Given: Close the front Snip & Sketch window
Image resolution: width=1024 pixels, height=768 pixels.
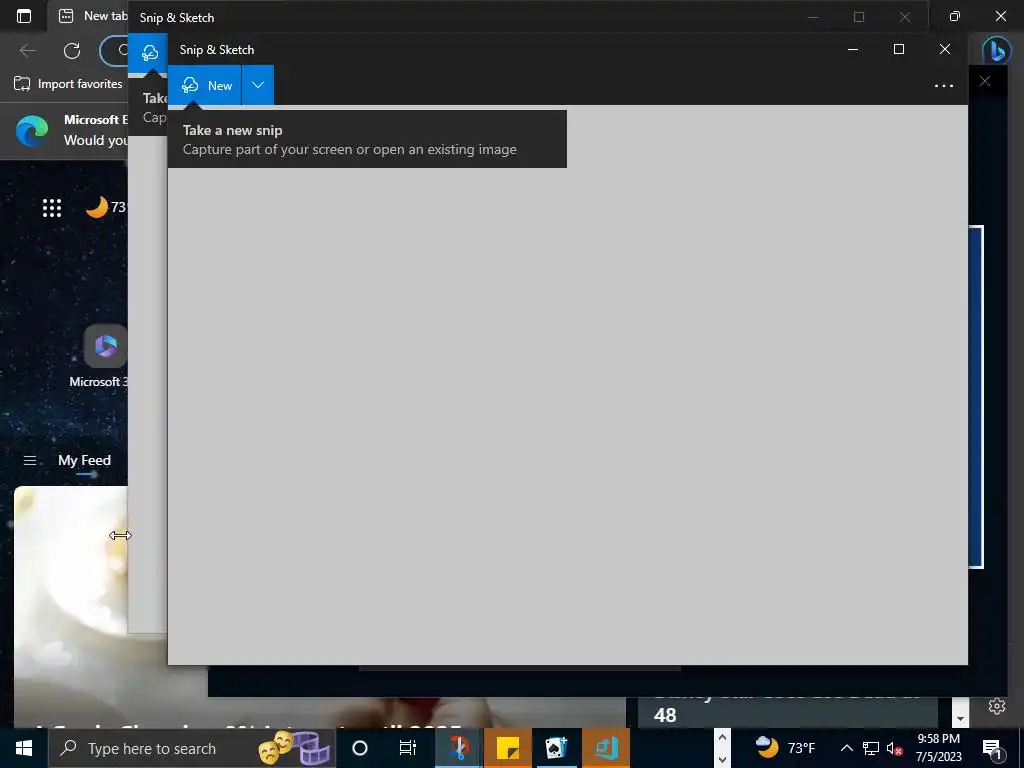Looking at the screenshot, I should [x=944, y=50].
